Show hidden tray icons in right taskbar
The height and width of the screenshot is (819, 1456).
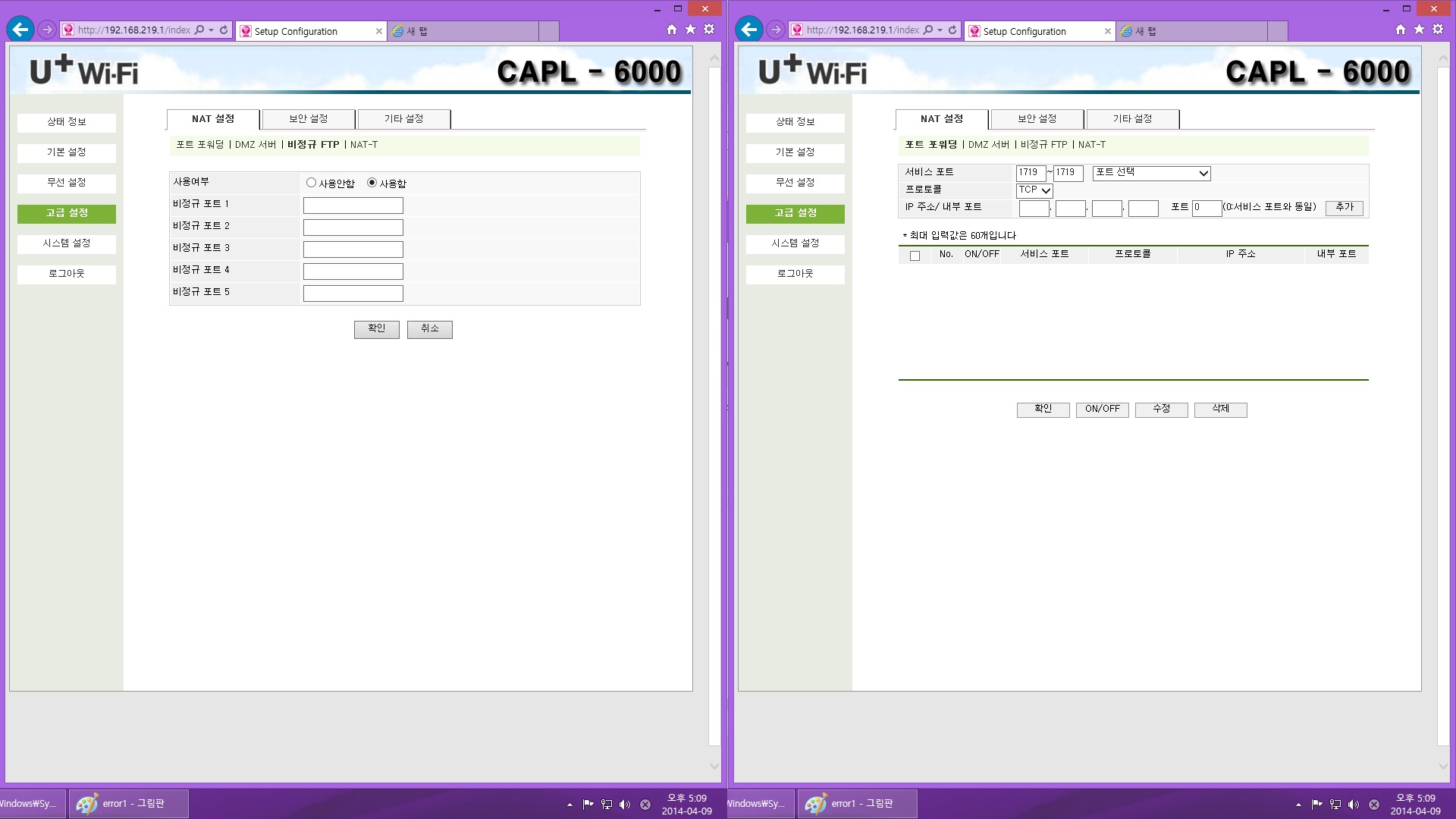pyautogui.click(x=1298, y=805)
